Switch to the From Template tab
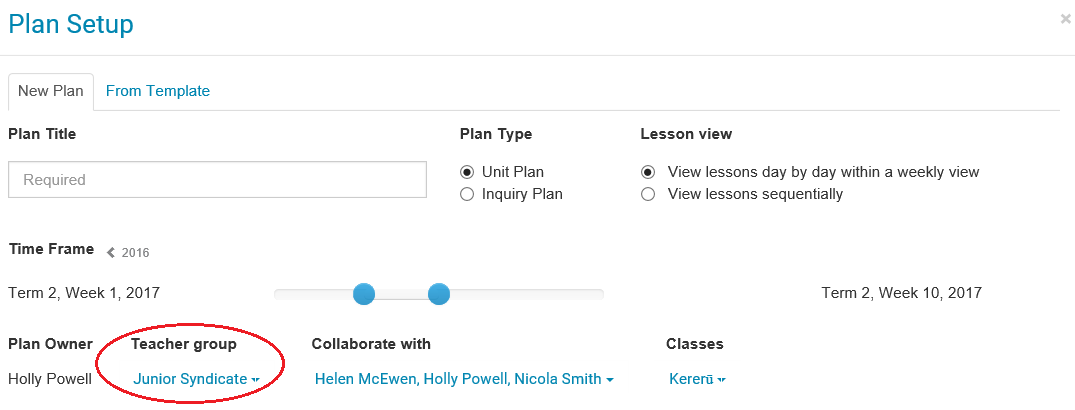Viewport: 1075px width, 410px height. point(158,91)
